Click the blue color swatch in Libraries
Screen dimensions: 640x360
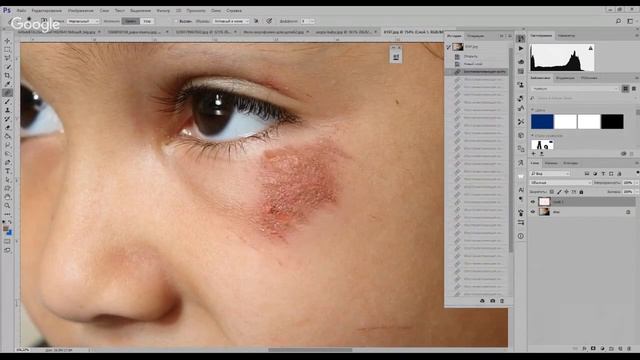542,122
